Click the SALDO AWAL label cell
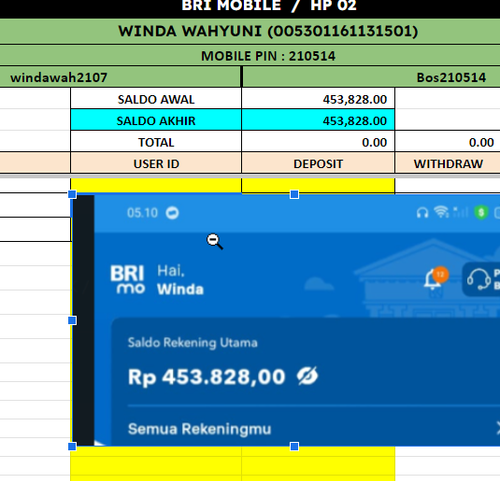The height and width of the screenshot is (481, 500). point(156,99)
